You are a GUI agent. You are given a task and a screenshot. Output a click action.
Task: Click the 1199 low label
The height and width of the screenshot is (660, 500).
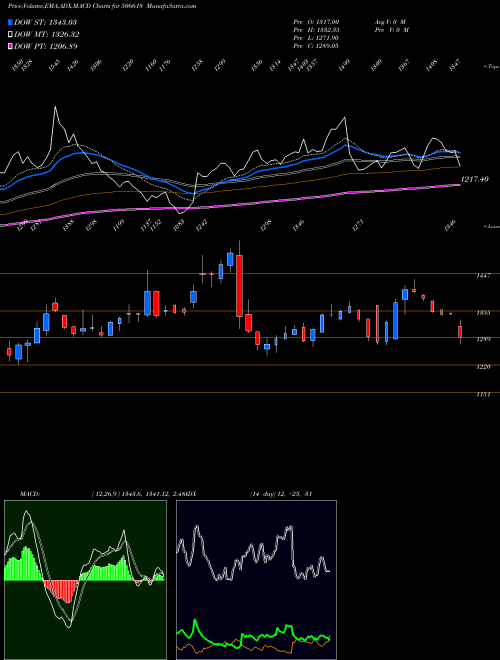pyautogui.click(x=120, y=224)
